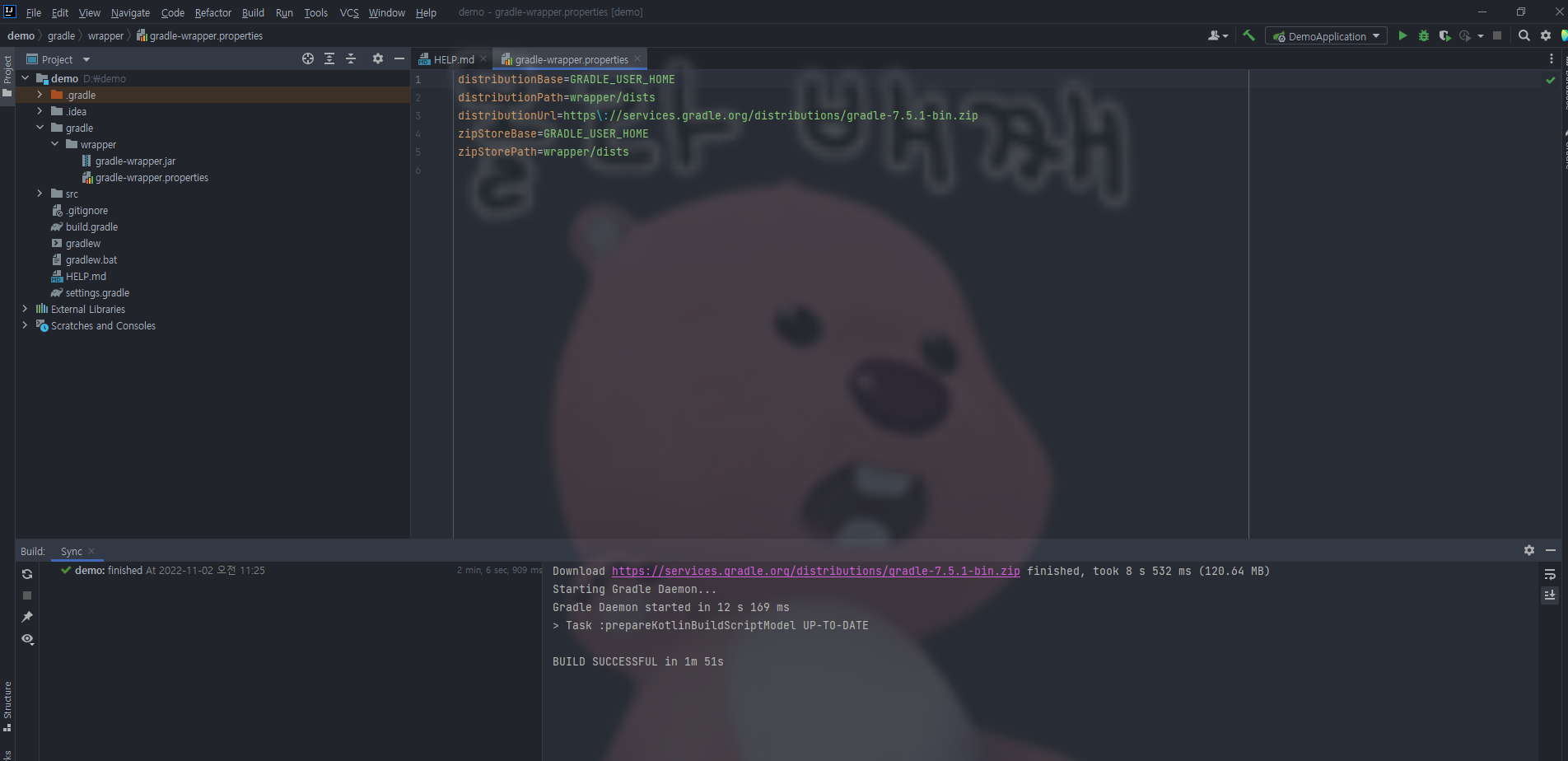1568x761 pixels.
Task: Select gradle-wrapper.jar in project tree
Action: pyautogui.click(x=135, y=161)
